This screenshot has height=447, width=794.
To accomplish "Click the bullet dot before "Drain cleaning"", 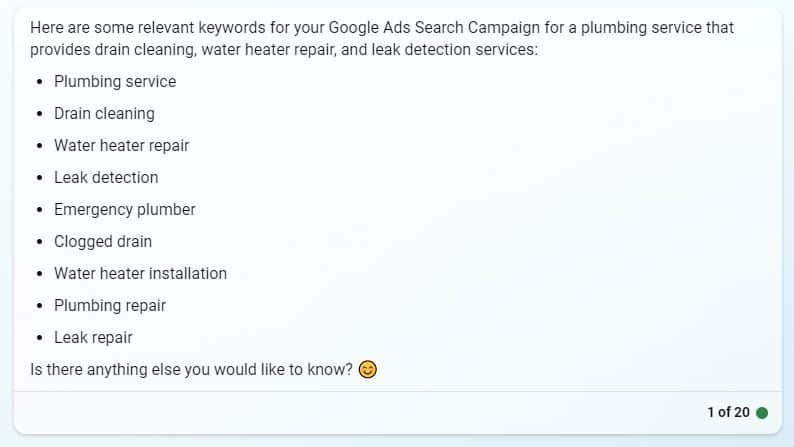I will (39, 114).
